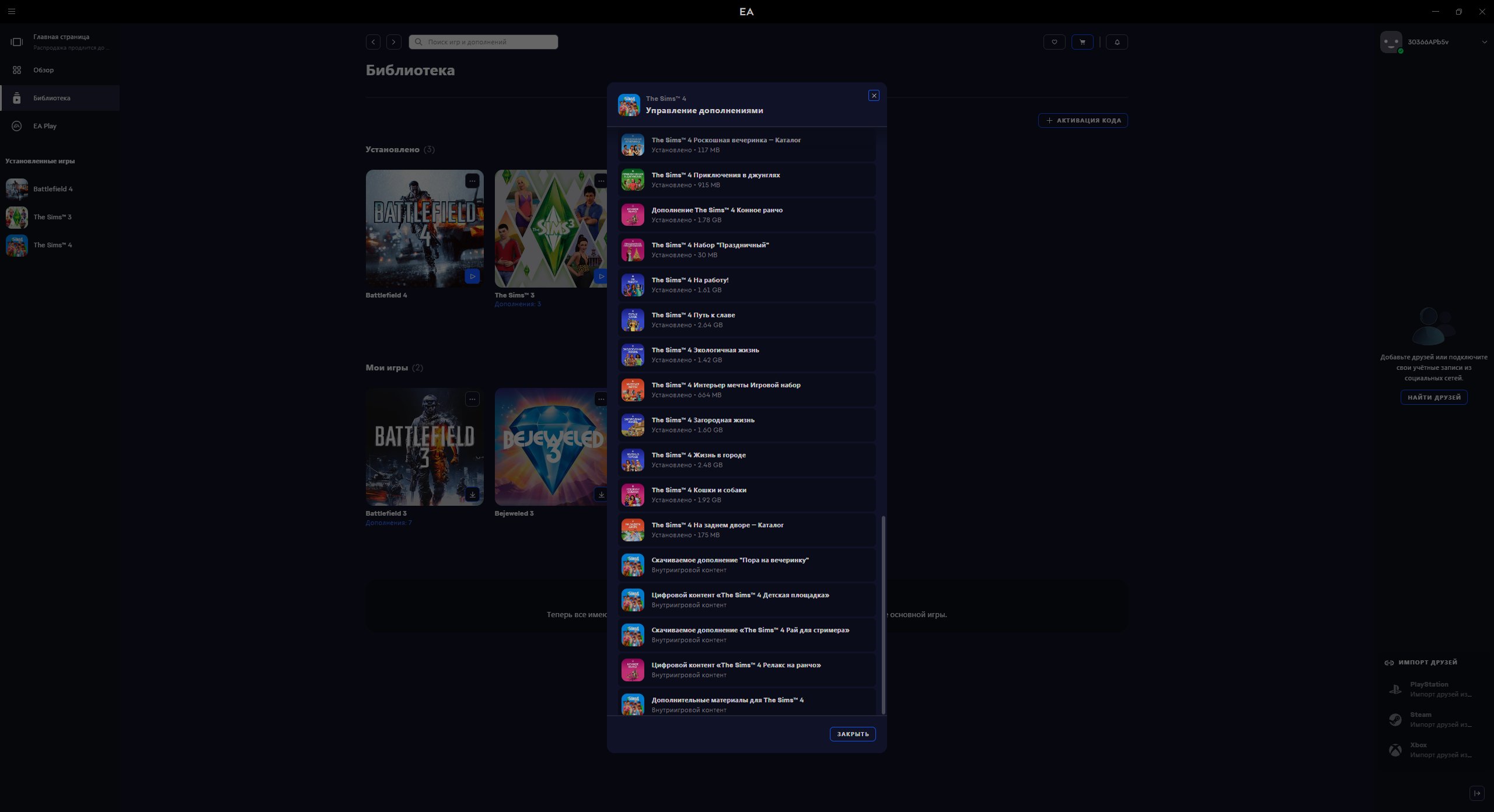Image resolution: width=1494 pixels, height=812 pixels.
Task: Select the Конное ранчо add-on row
Action: [747, 215]
